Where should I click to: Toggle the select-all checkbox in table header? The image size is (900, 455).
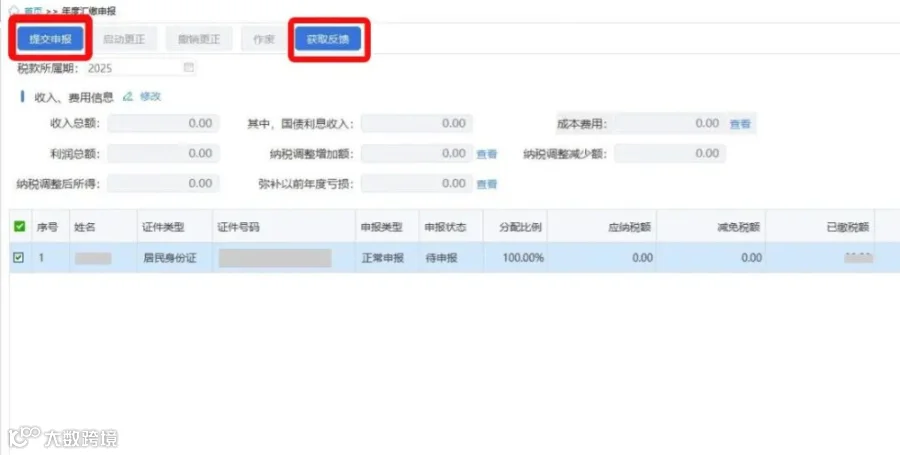[x=20, y=227]
